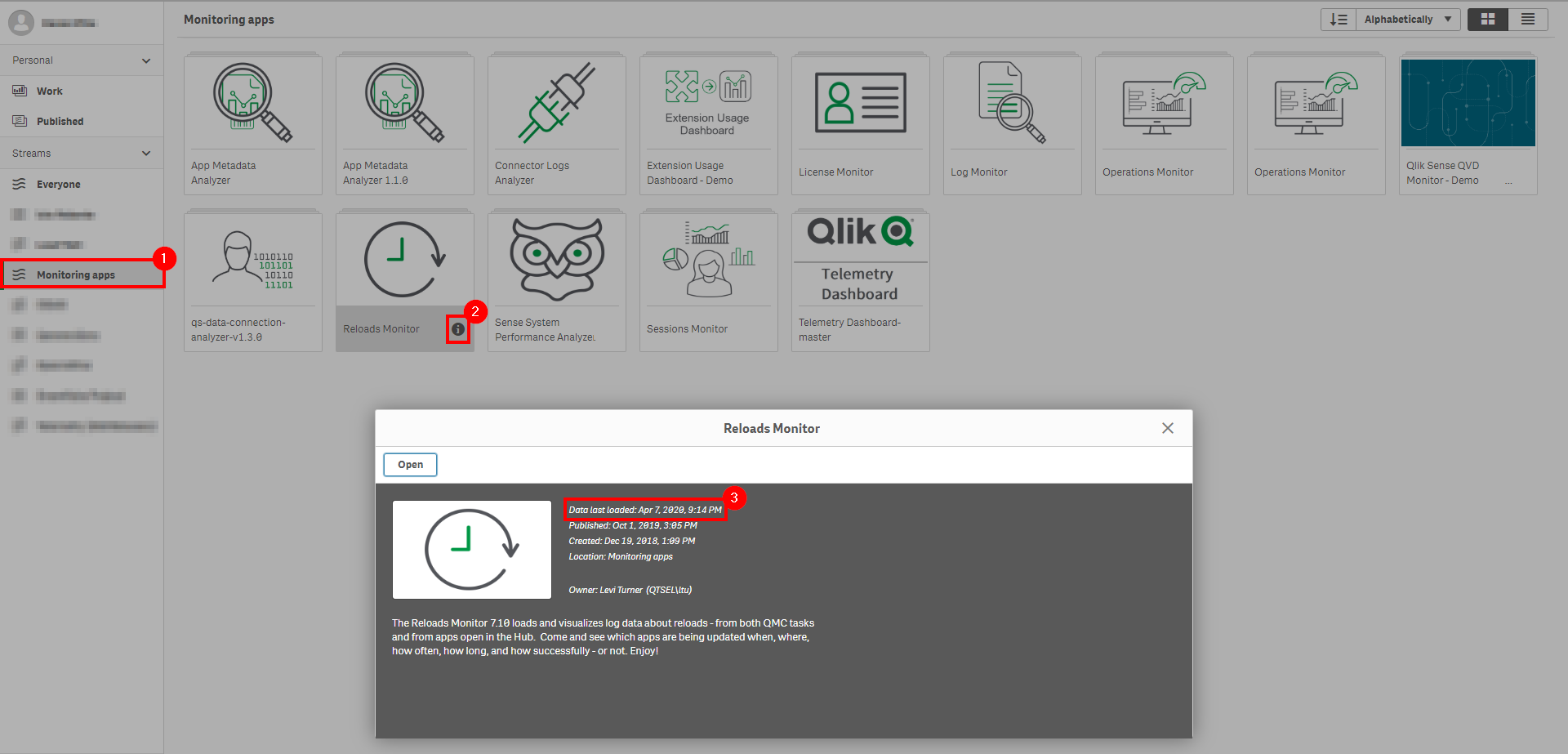Toggle the sort order direction
This screenshot has width=1568, height=754.
click(1338, 19)
